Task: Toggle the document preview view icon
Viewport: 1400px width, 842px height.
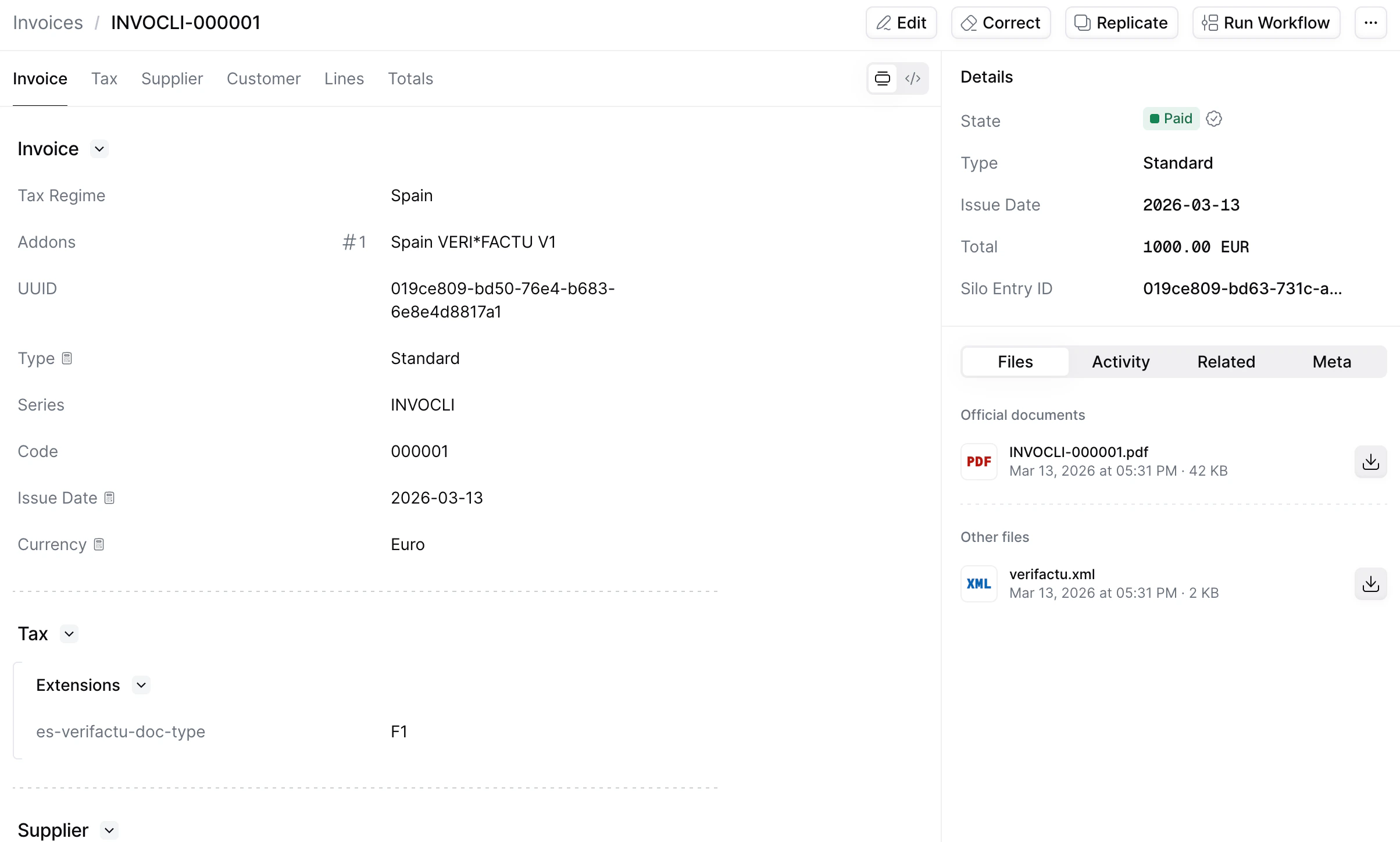Action: 882,78
